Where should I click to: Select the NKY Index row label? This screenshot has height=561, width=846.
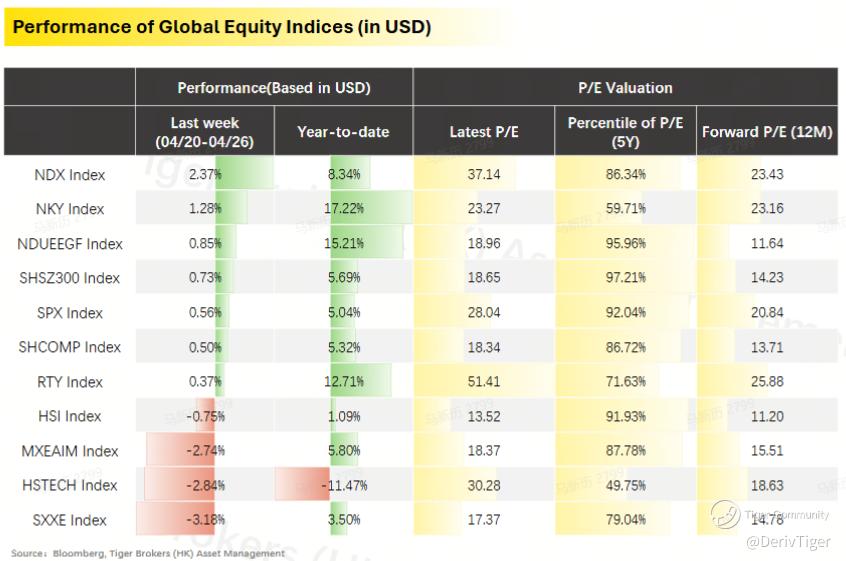[x=70, y=209]
